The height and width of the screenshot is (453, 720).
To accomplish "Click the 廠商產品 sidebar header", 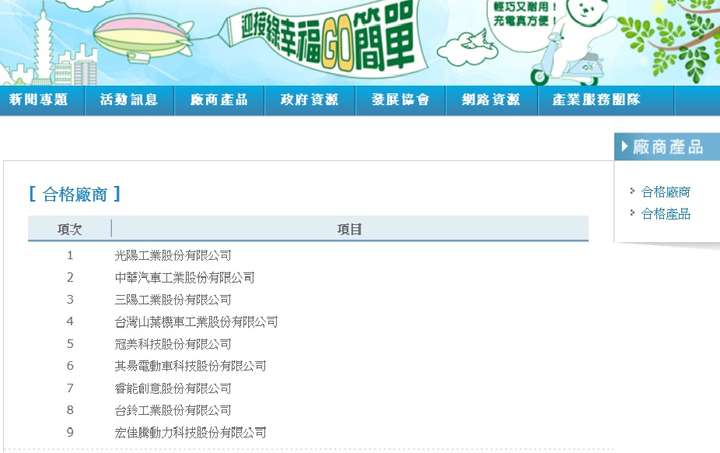I will pos(667,147).
